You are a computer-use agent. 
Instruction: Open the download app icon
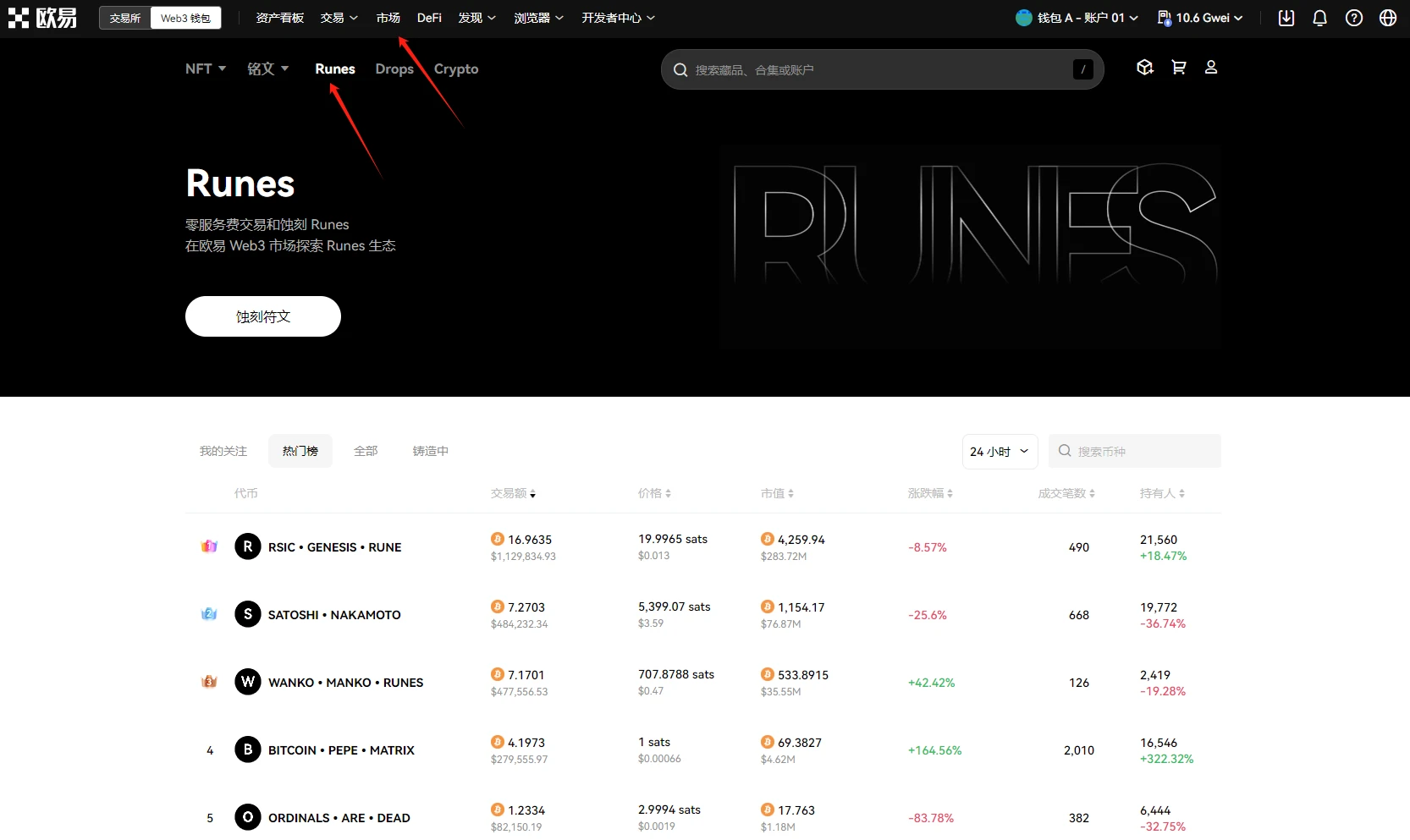(x=1286, y=18)
